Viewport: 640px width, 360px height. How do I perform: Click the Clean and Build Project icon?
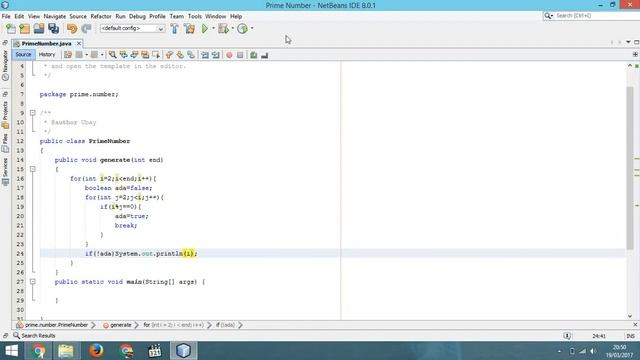tap(189, 29)
